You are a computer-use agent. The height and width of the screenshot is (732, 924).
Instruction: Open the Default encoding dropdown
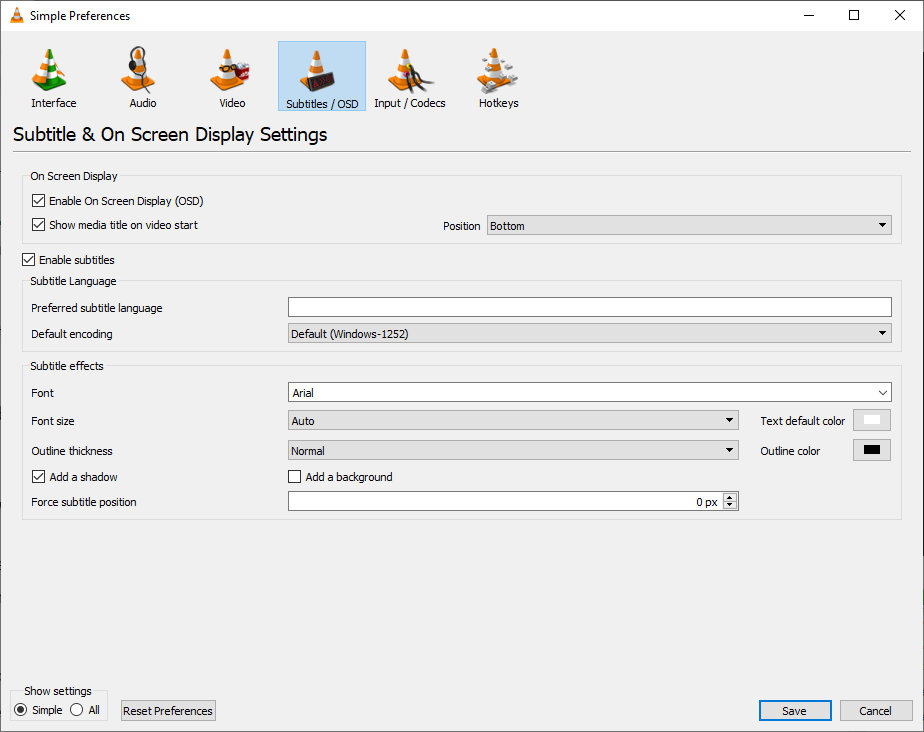click(589, 333)
